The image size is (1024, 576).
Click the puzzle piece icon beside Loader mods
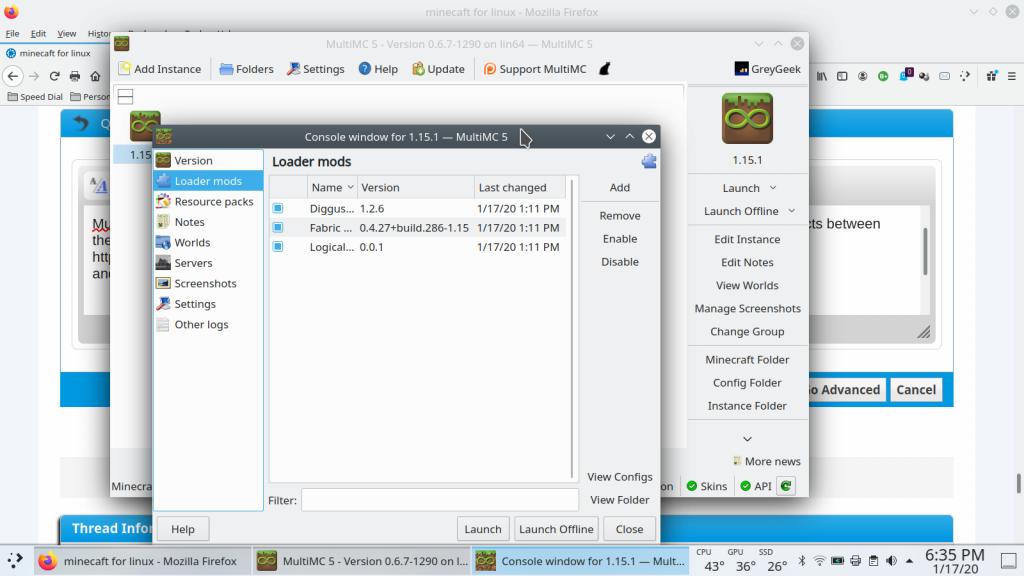click(x=649, y=161)
